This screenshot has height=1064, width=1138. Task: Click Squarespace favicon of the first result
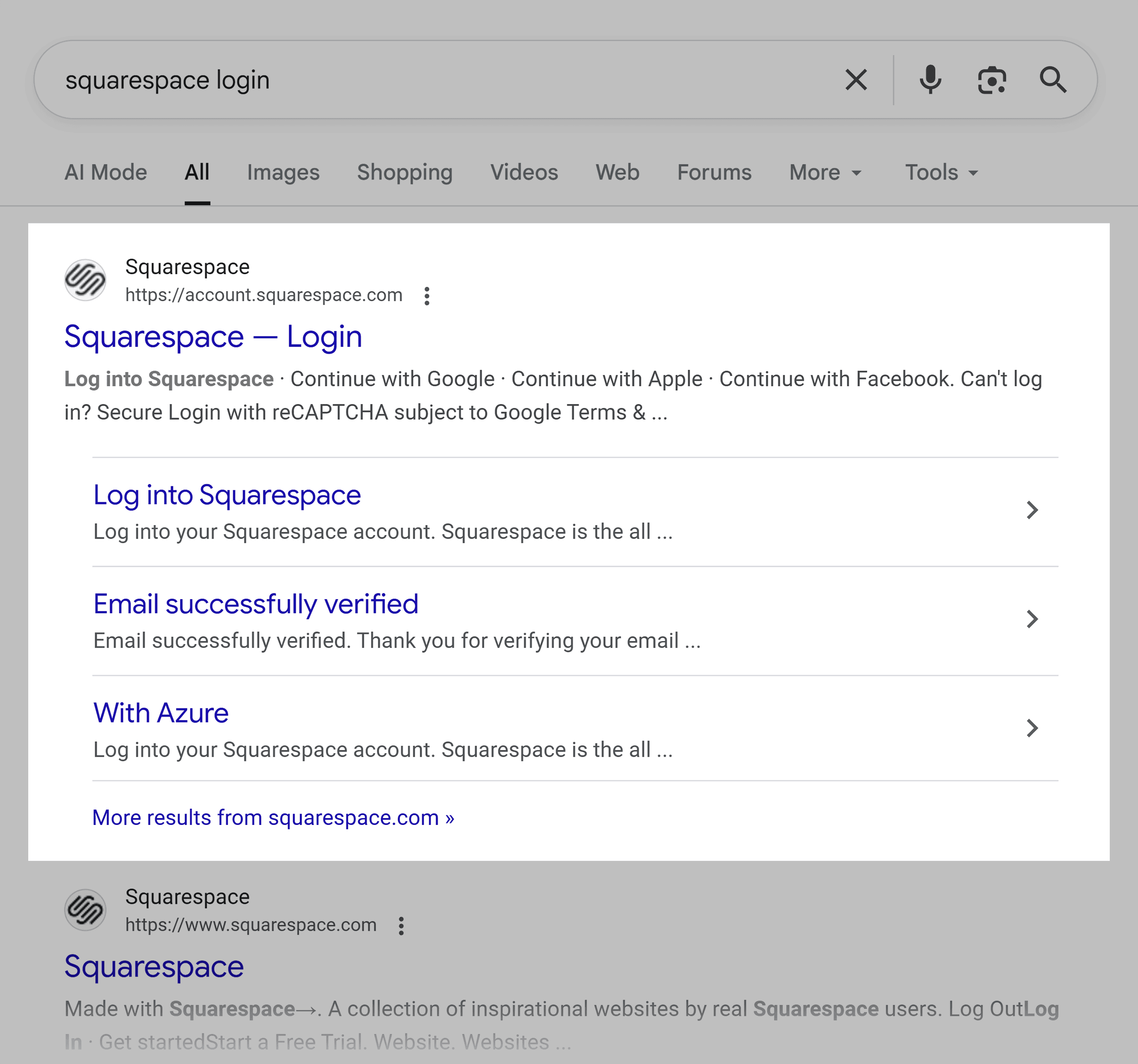click(x=85, y=280)
